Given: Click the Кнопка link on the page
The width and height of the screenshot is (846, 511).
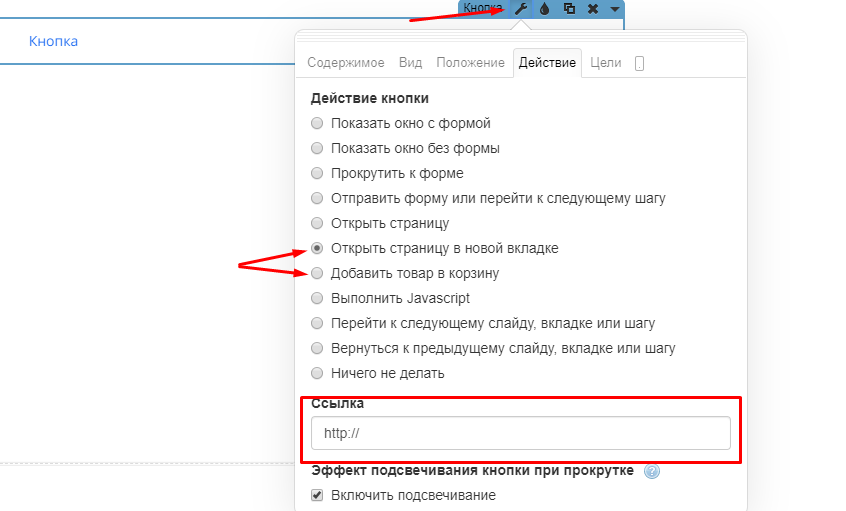Looking at the screenshot, I should (x=54, y=41).
